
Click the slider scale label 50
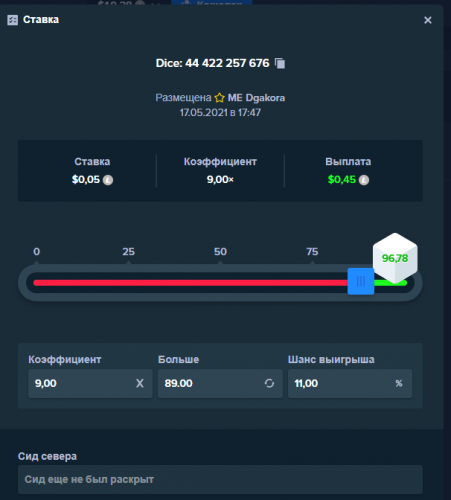(x=220, y=252)
